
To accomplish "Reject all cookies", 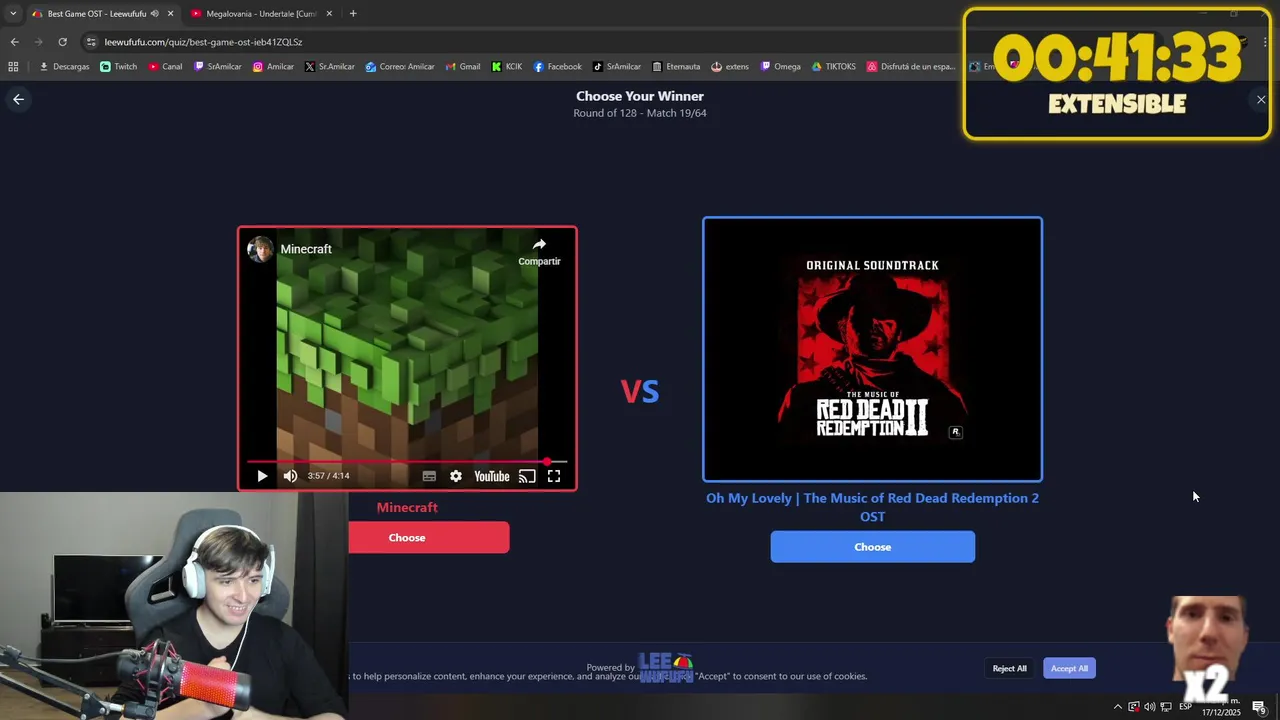I will click(x=1009, y=668).
